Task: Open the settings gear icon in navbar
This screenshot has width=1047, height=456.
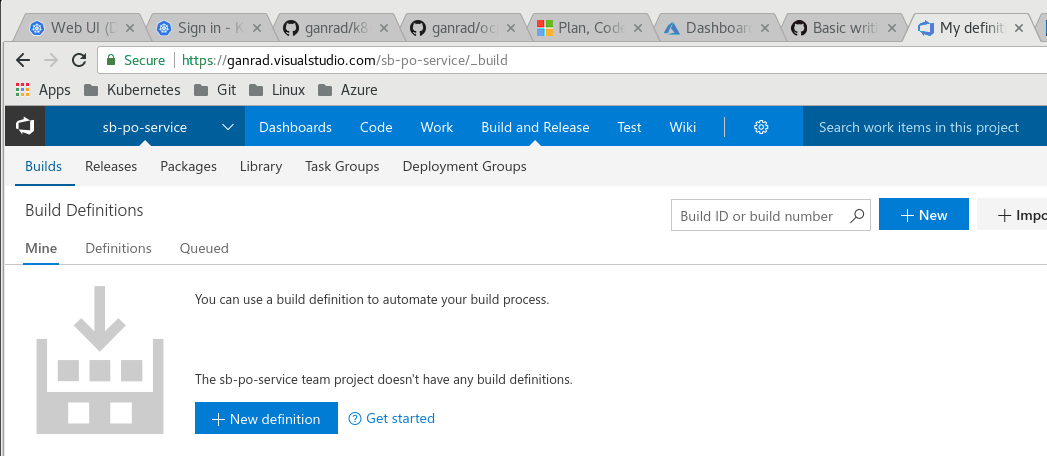Action: pyautogui.click(x=761, y=127)
